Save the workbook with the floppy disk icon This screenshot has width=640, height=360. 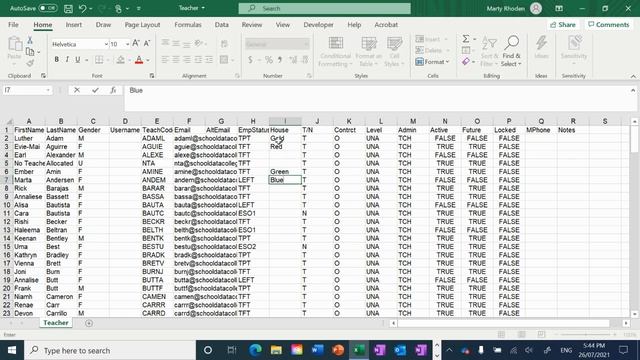68,8
